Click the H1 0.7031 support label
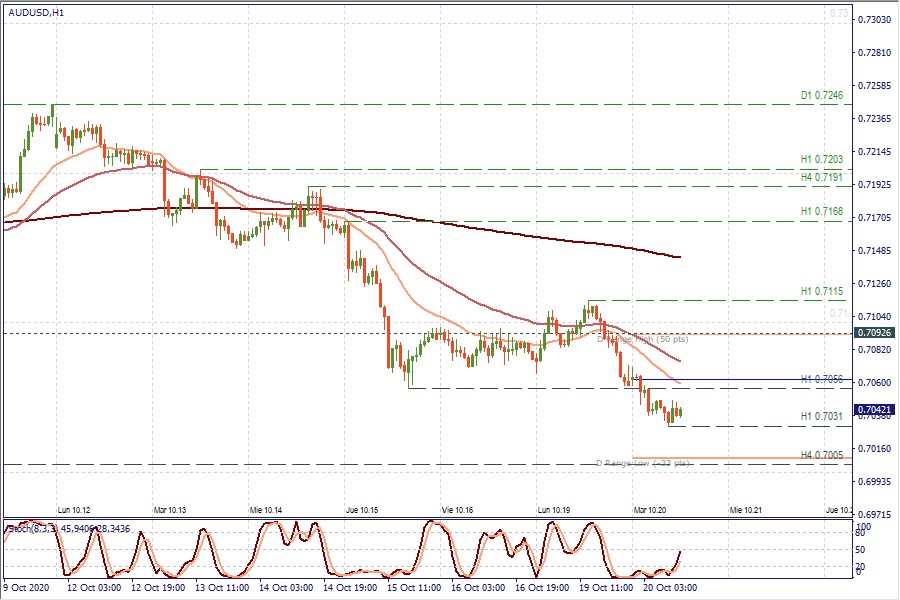 click(x=822, y=416)
